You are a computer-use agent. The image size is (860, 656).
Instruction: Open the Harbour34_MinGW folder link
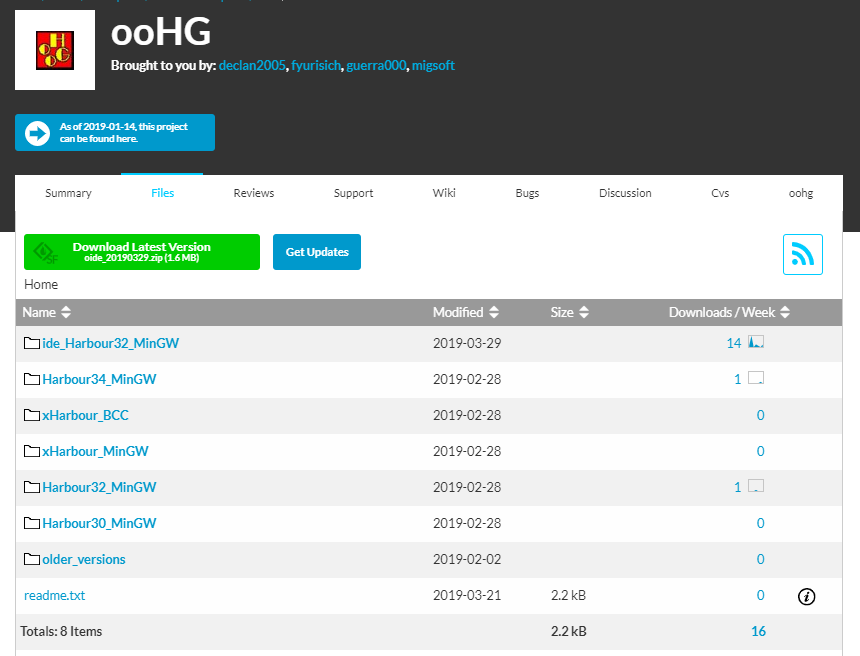(99, 379)
